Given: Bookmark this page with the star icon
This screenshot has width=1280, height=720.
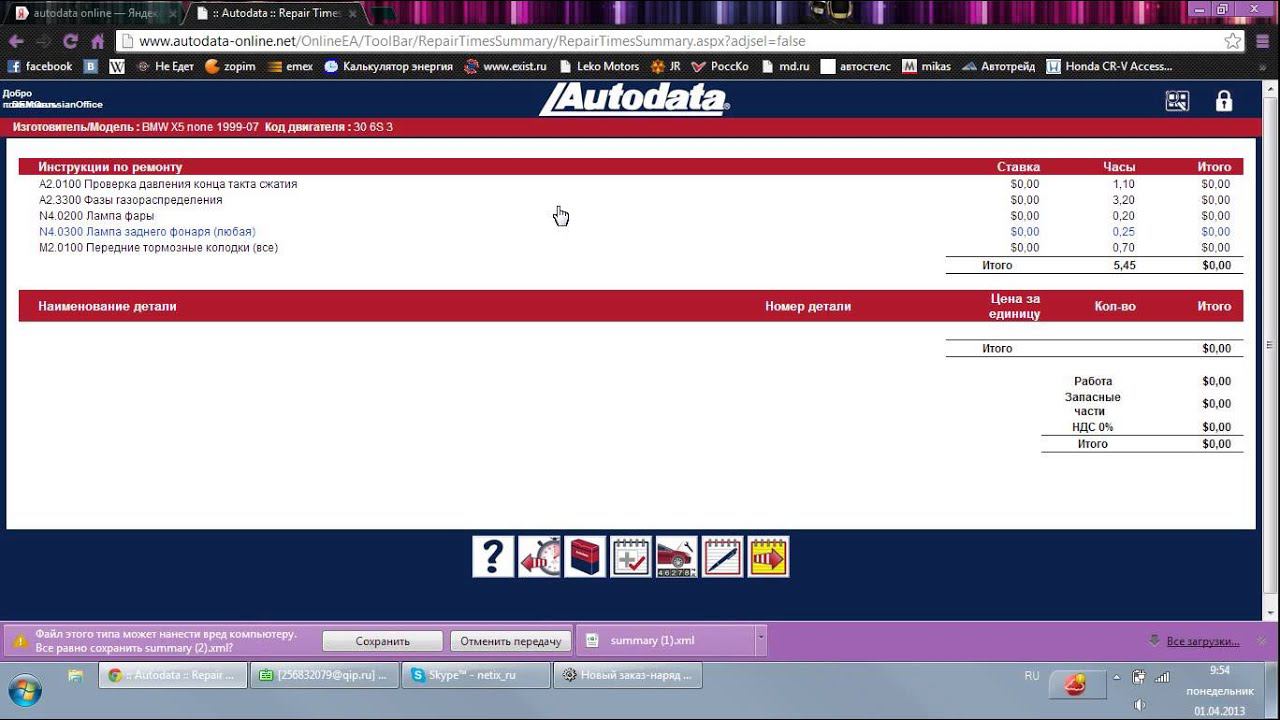Looking at the screenshot, I should (x=1233, y=41).
